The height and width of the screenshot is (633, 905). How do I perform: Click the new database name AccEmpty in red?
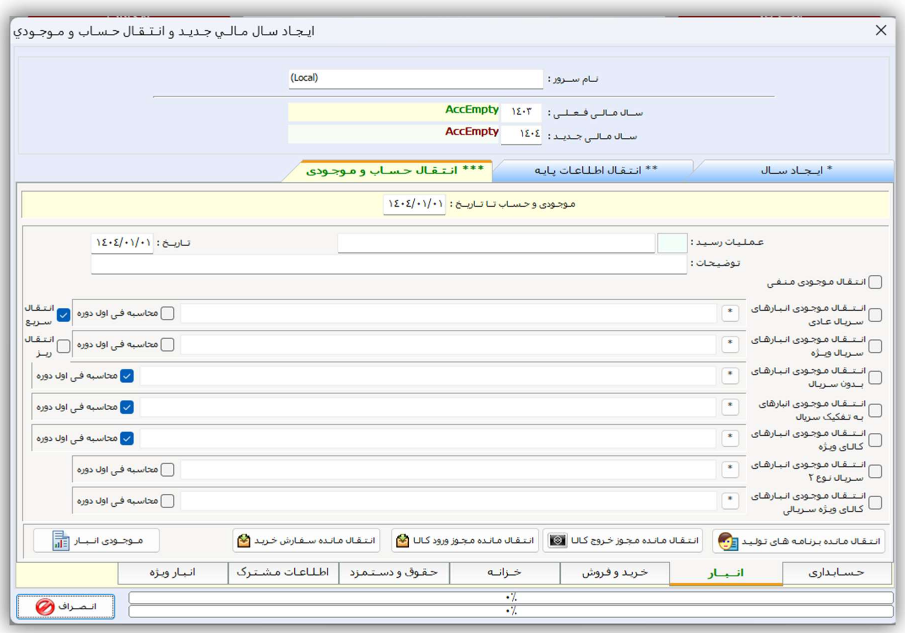pyautogui.click(x=472, y=132)
